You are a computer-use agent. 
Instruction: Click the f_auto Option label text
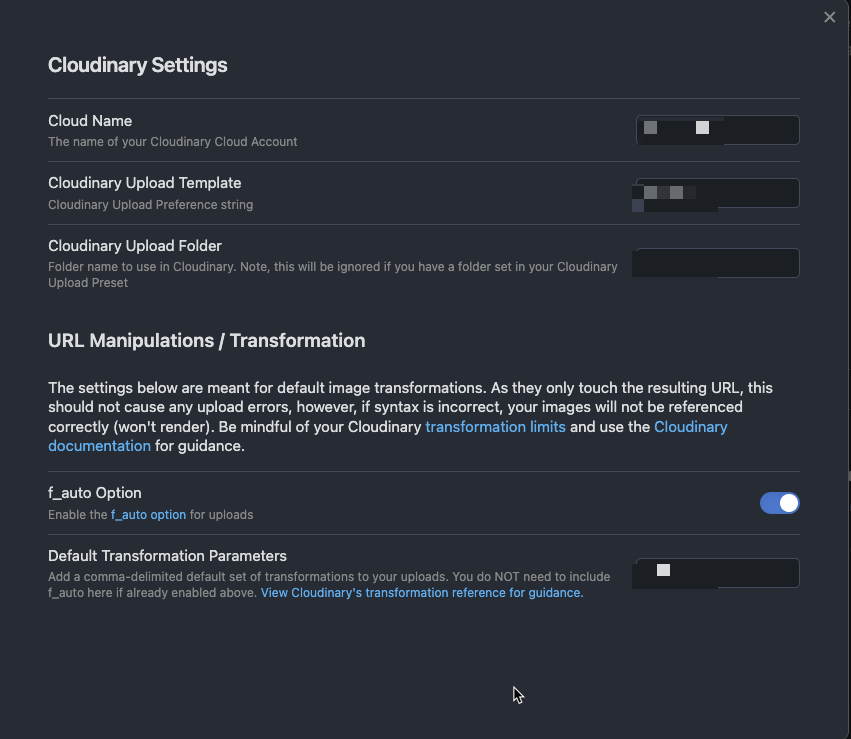94,492
